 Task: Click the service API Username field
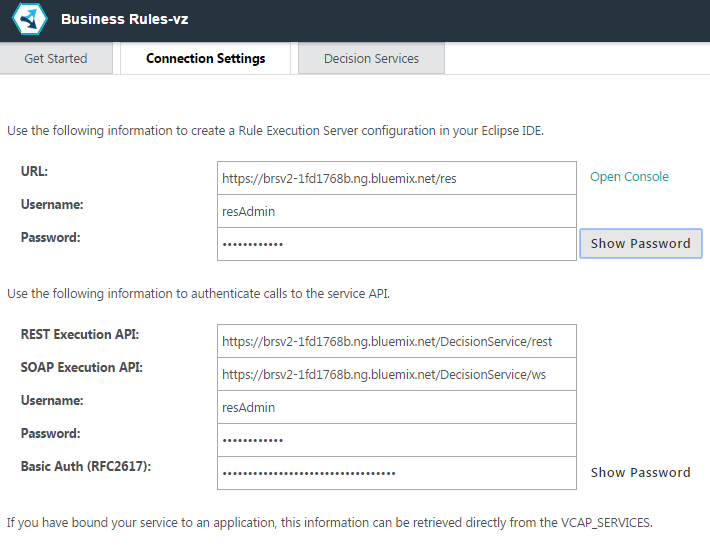(x=397, y=407)
